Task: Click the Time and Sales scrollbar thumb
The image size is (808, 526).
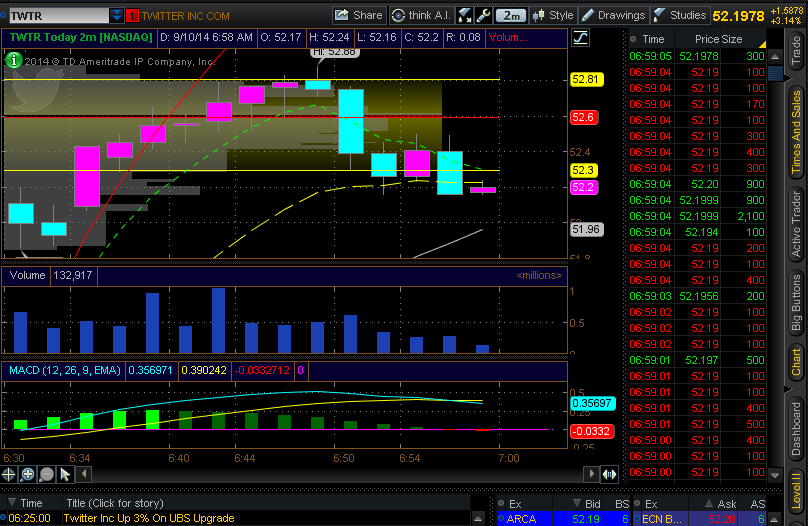Action: (775, 73)
